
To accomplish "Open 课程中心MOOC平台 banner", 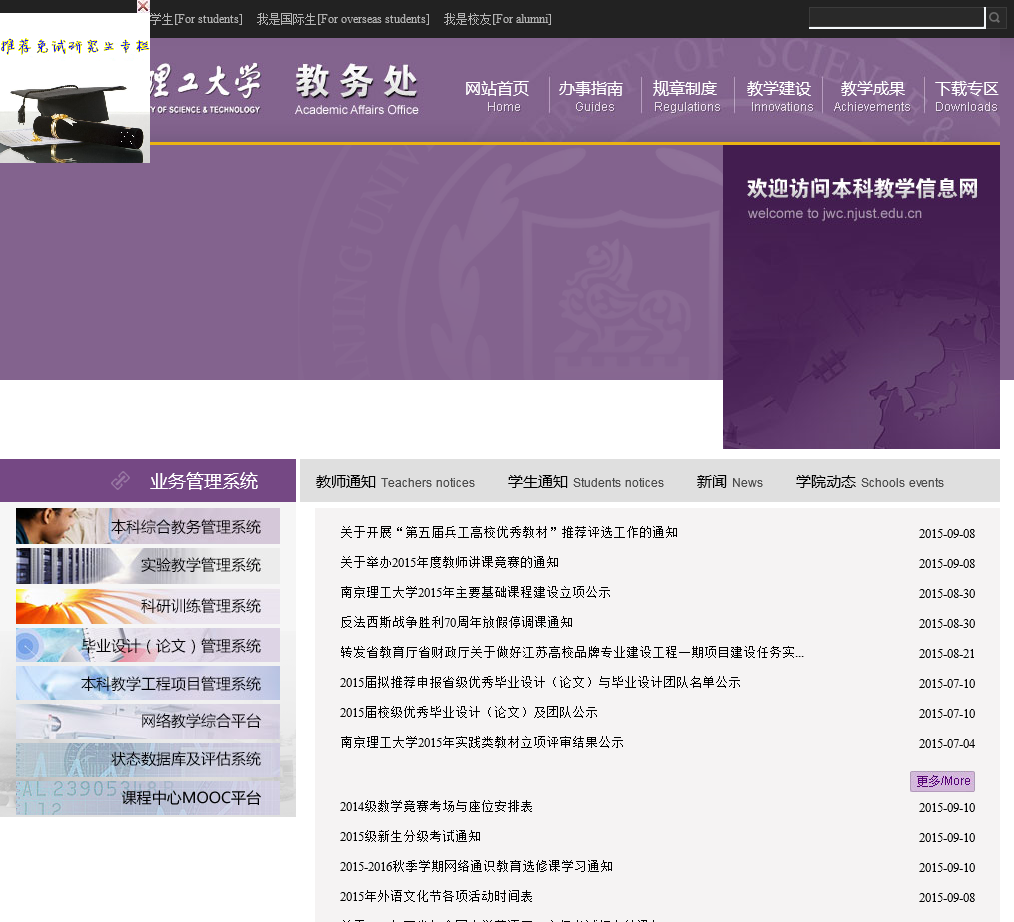I will [148, 798].
